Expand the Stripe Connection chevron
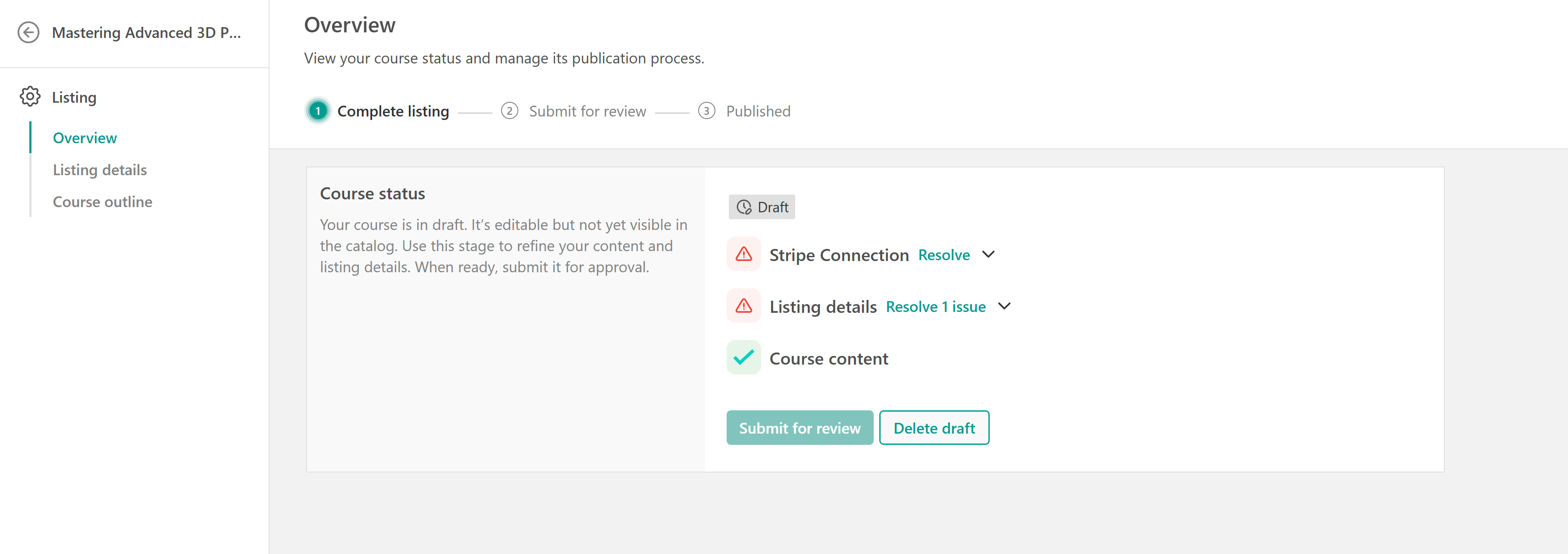1568x554 pixels. click(988, 255)
